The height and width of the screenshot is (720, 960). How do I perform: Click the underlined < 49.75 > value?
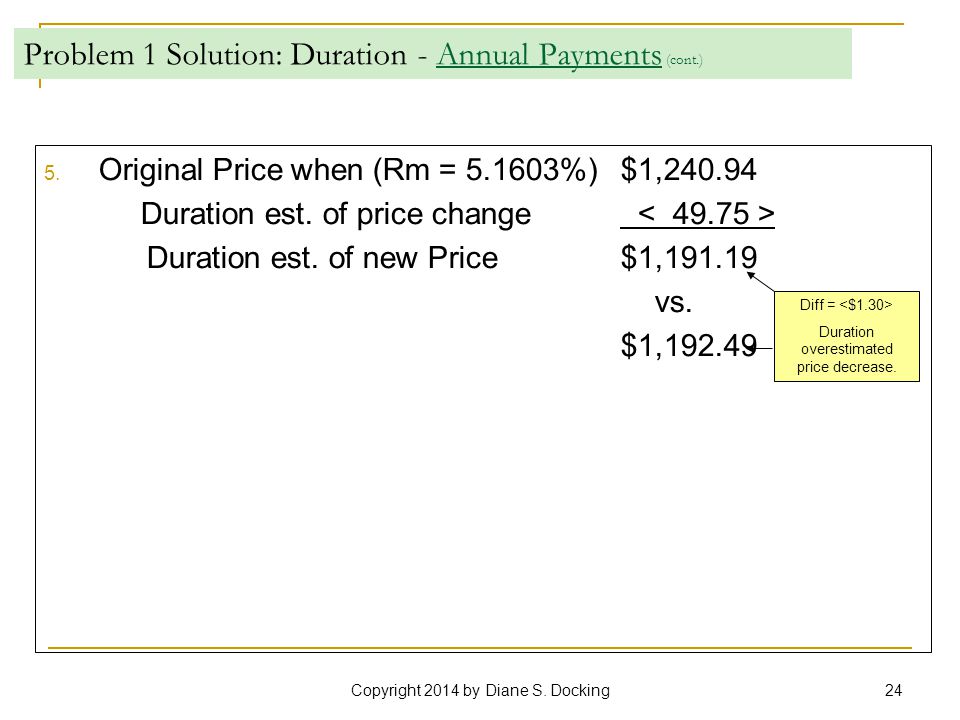click(x=705, y=214)
